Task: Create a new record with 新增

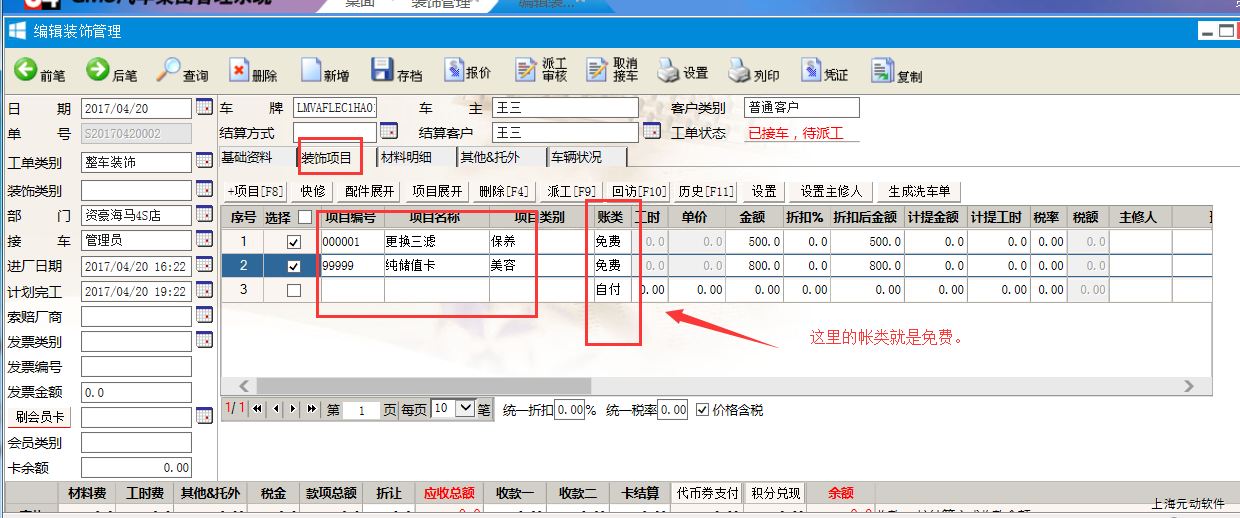Action: click(310, 71)
